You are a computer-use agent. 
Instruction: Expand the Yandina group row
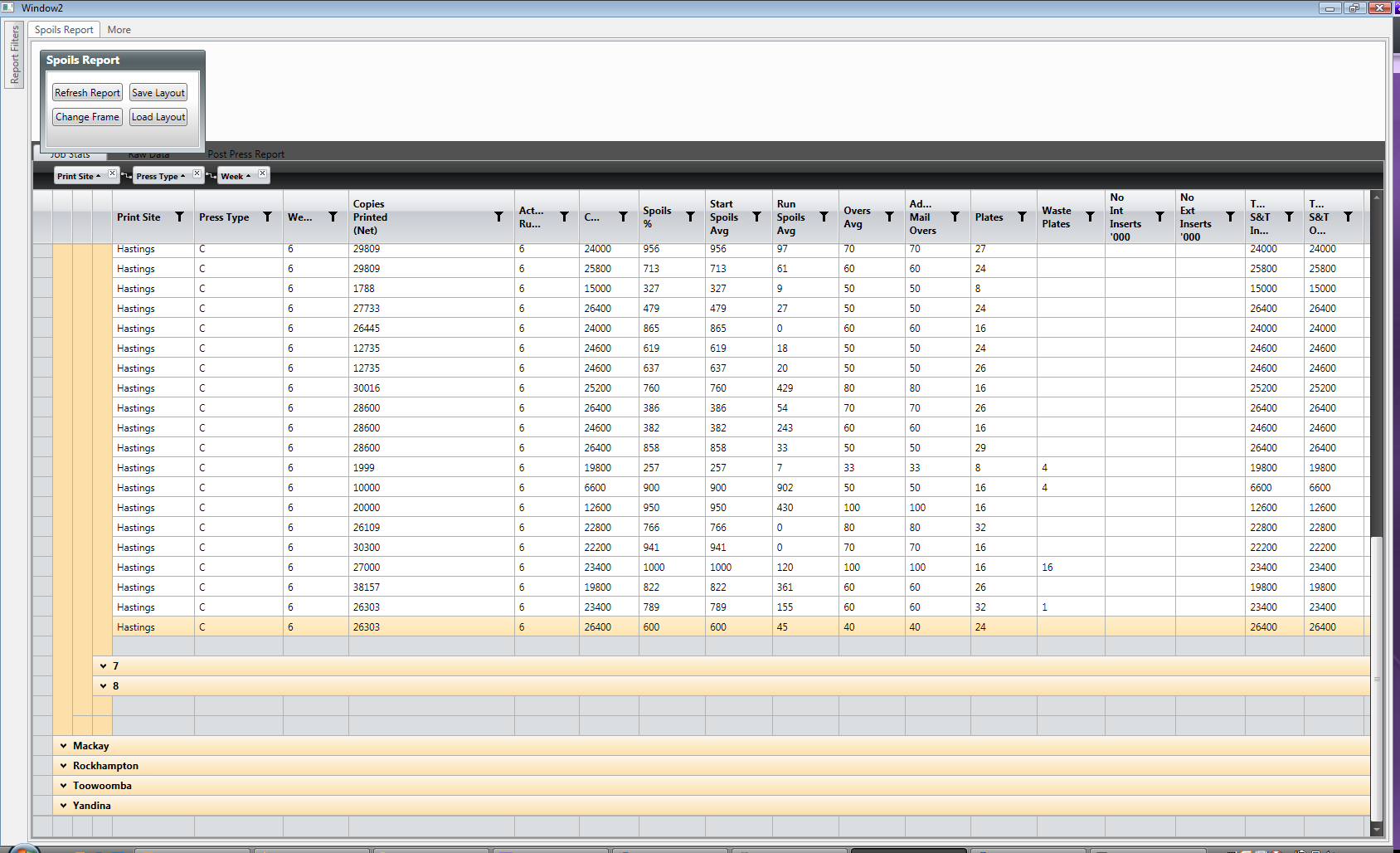pos(63,806)
